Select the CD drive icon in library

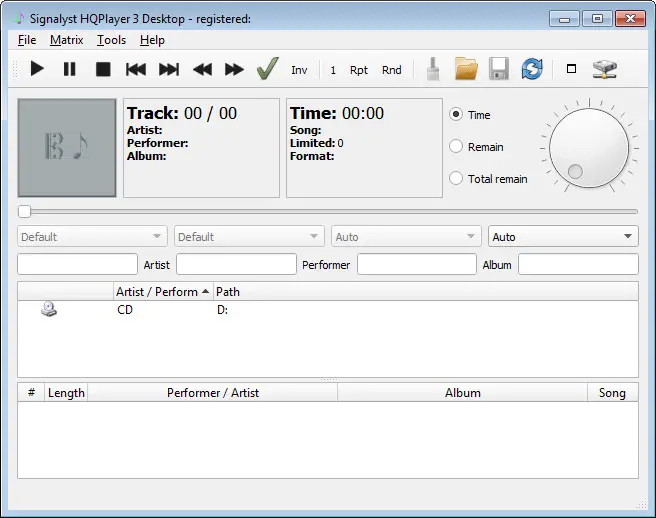[x=49, y=309]
